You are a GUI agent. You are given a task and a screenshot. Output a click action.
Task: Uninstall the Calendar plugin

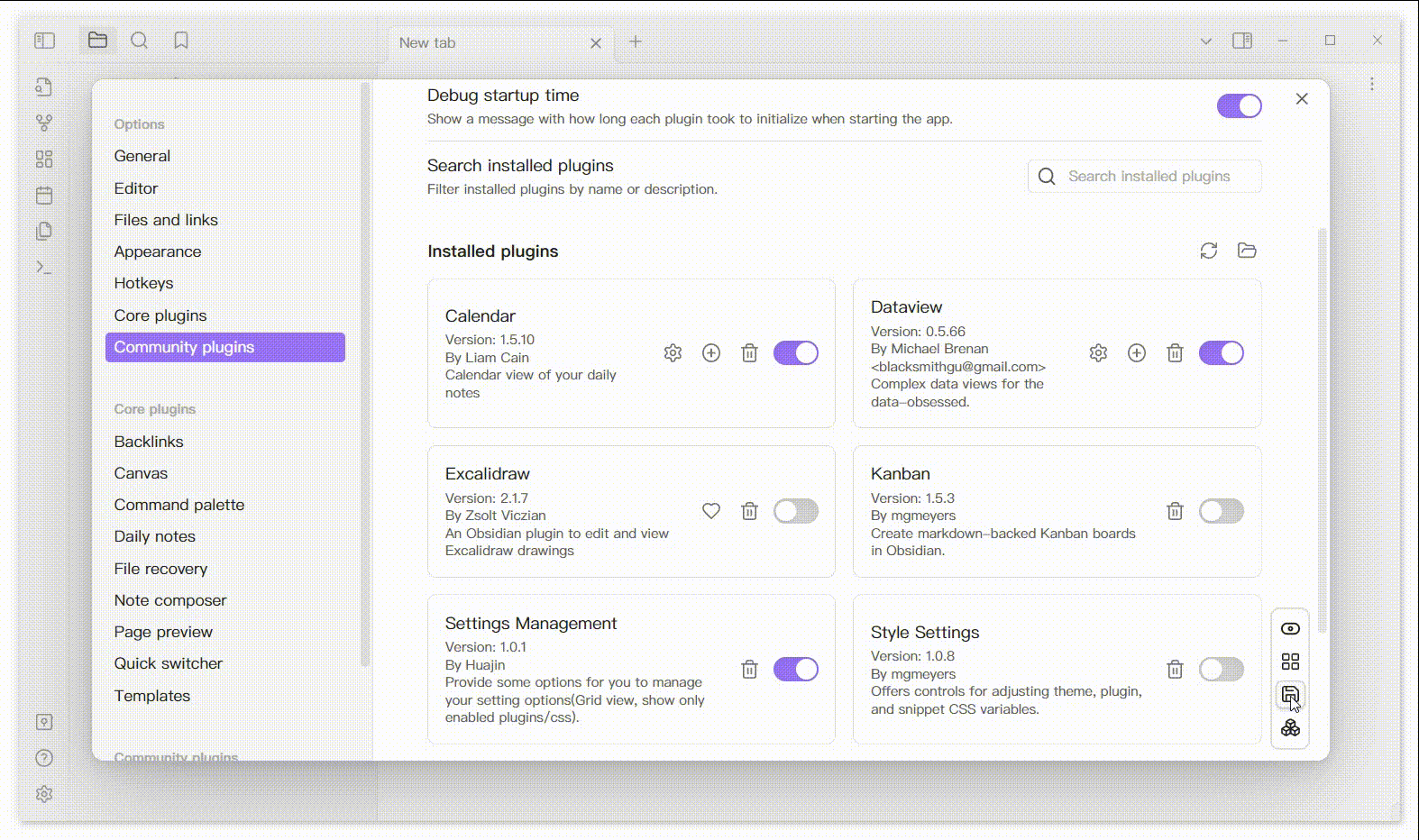coord(749,353)
